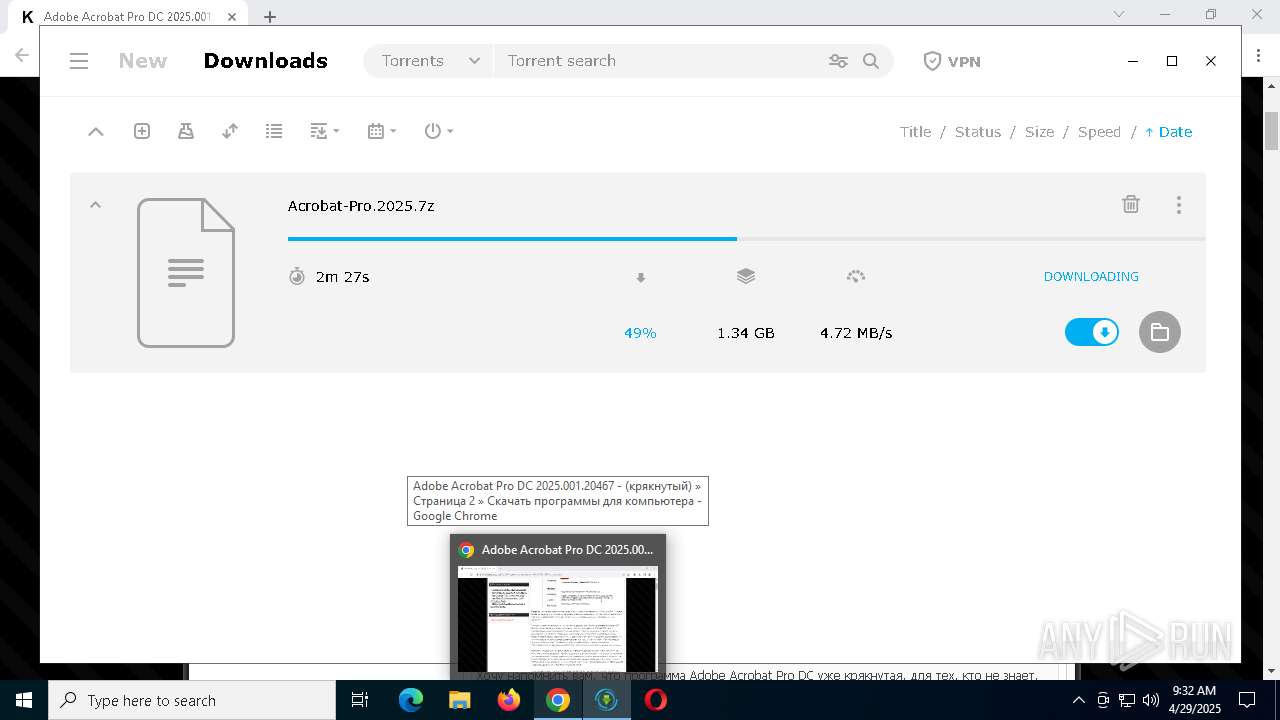Launch Opera from taskbar

[656, 700]
